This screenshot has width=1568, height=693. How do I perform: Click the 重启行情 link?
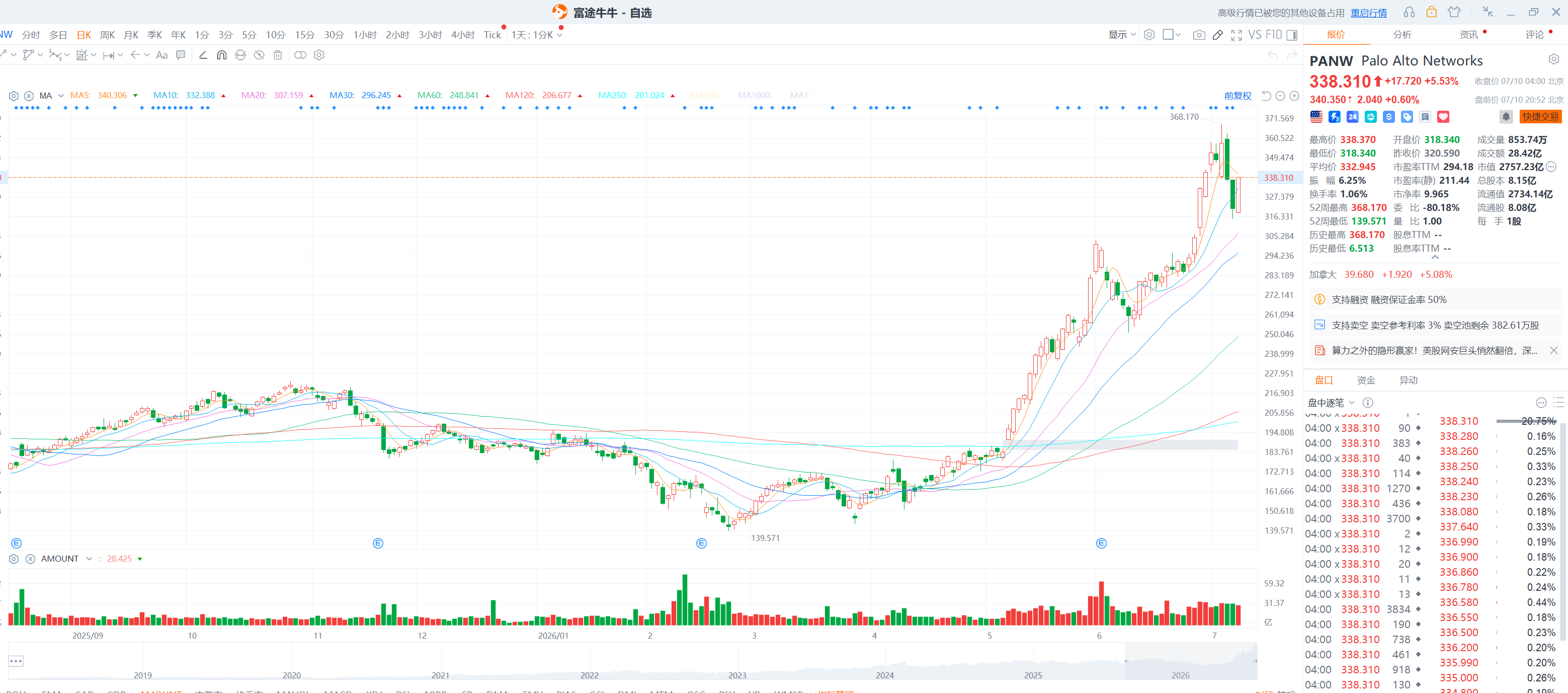(1368, 13)
